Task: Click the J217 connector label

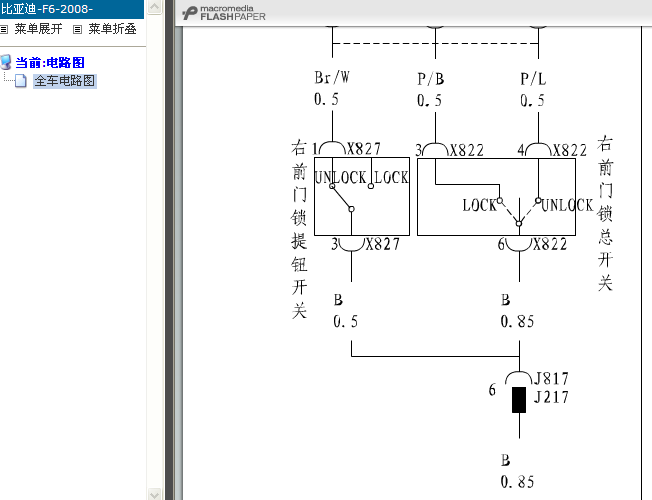Action: 551,397
